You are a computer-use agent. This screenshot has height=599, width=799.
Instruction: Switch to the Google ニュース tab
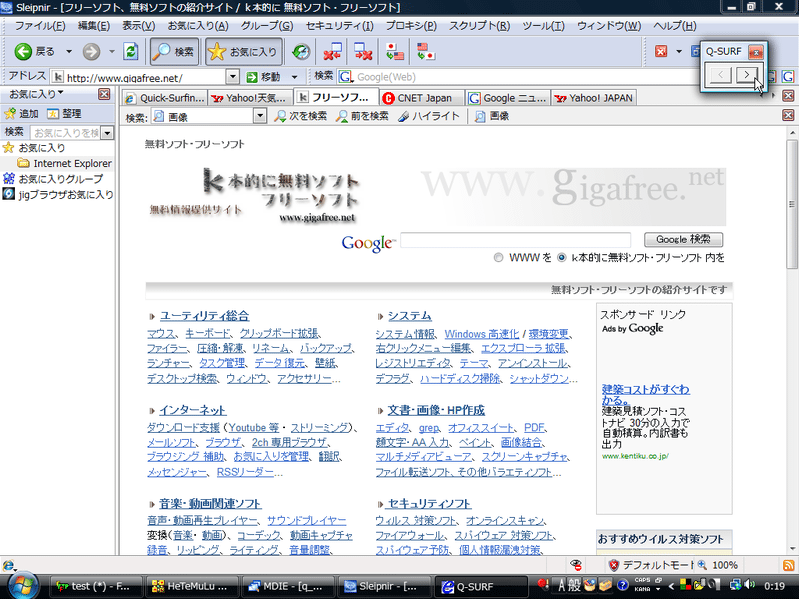(x=508, y=98)
